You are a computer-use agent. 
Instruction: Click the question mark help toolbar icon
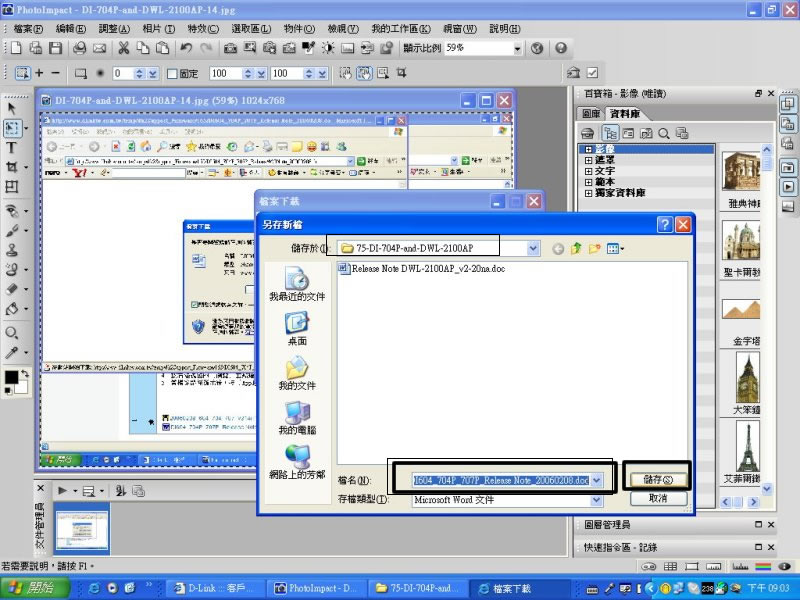coord(561,48)
